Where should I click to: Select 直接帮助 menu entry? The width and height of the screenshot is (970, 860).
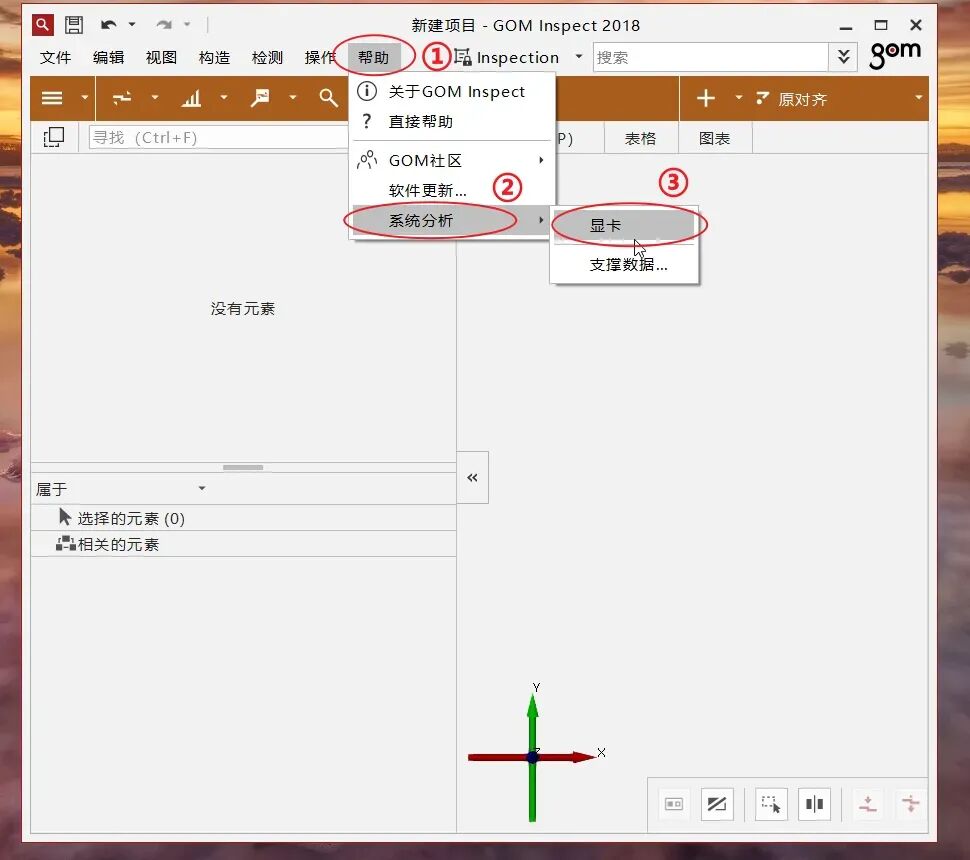click(452, 121)
